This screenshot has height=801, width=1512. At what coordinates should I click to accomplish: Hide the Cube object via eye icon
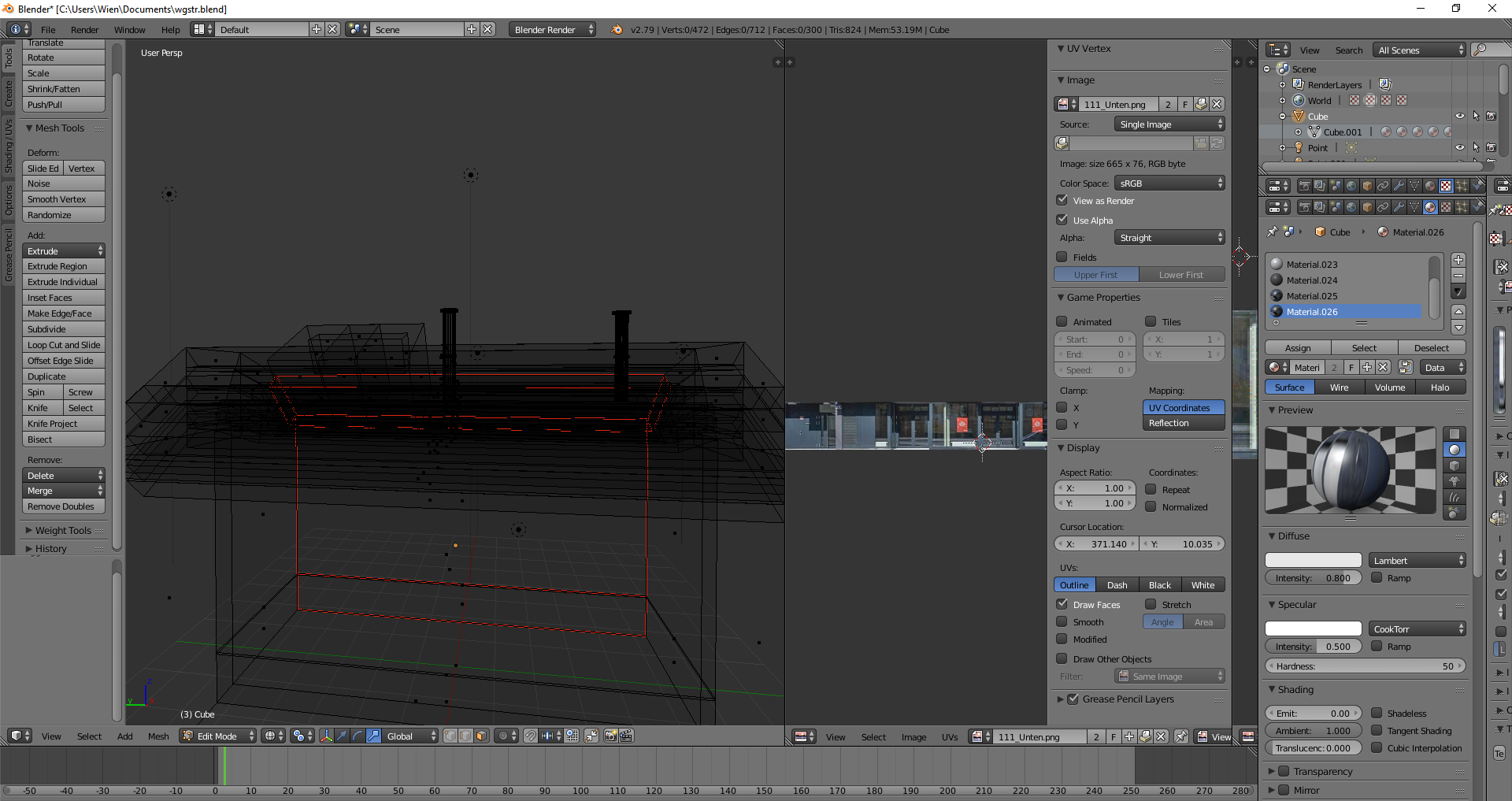click(1459, 116)
